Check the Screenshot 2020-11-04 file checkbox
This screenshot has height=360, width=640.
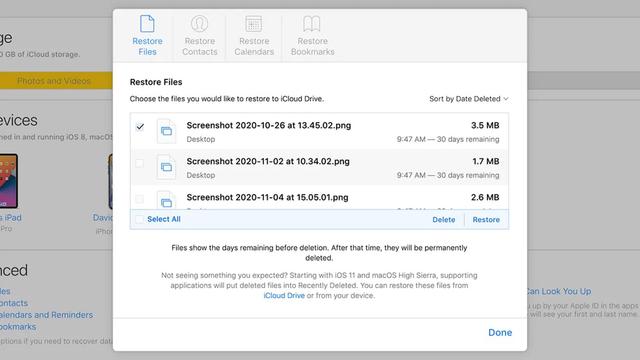coord(140,199)
